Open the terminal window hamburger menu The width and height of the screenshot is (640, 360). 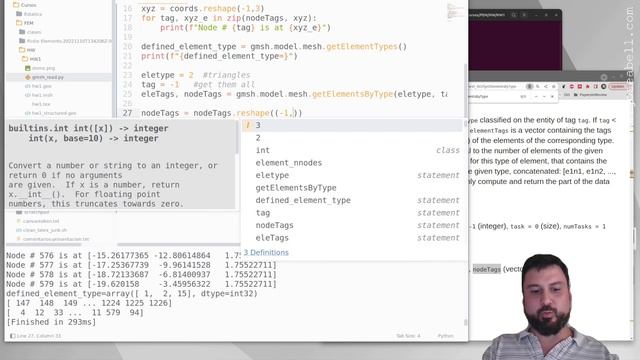click(524, 15)
